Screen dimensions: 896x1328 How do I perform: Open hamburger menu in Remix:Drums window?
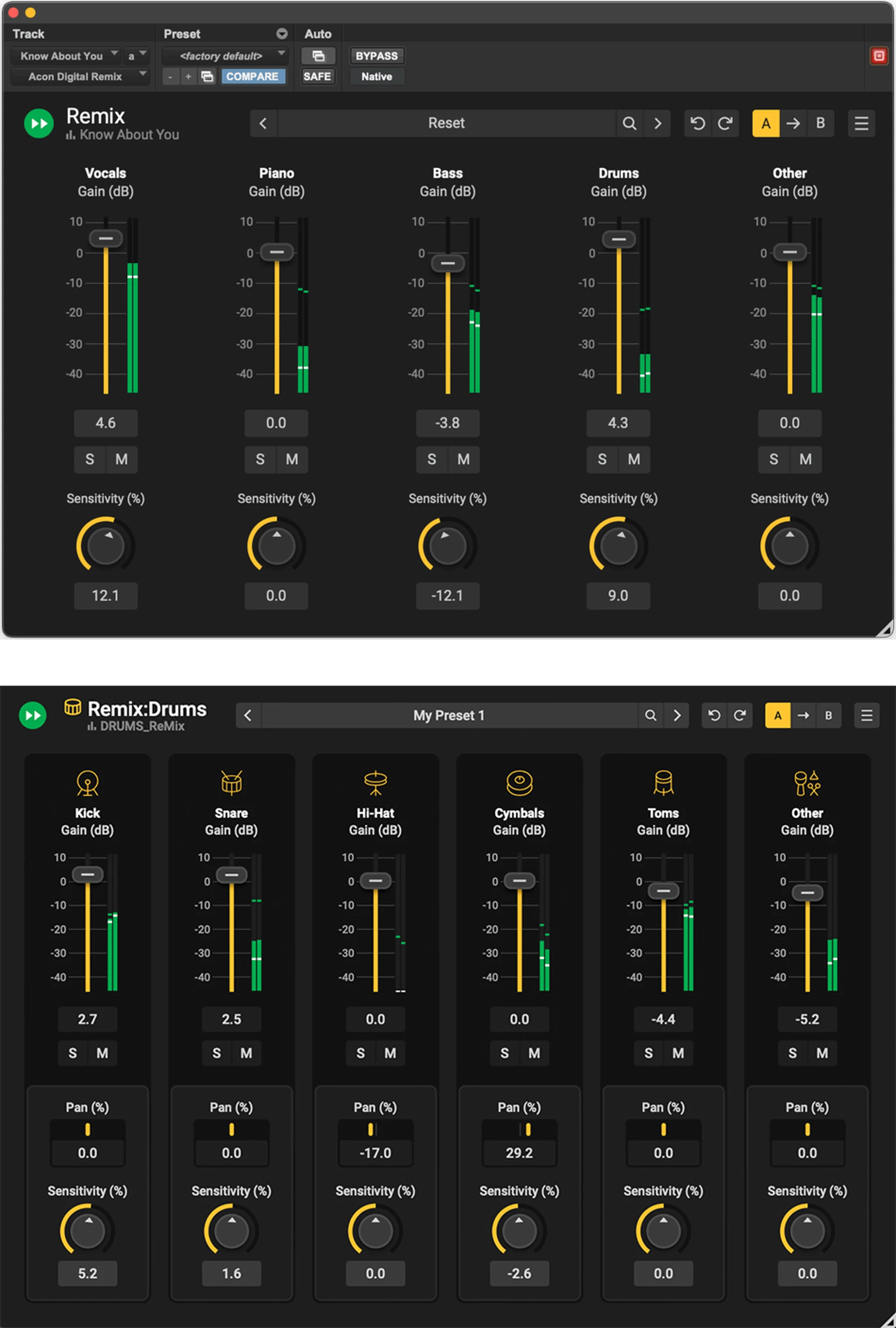866,715
